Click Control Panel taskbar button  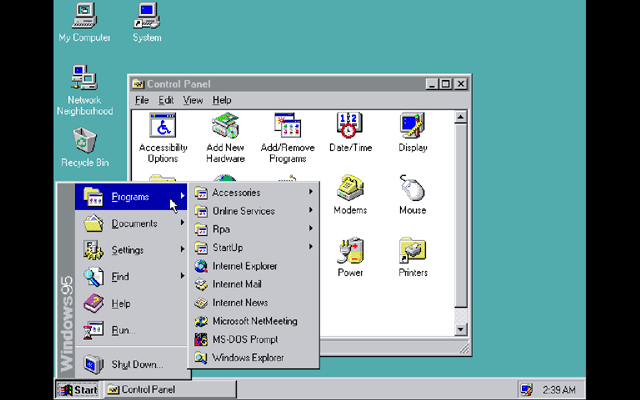169,390
